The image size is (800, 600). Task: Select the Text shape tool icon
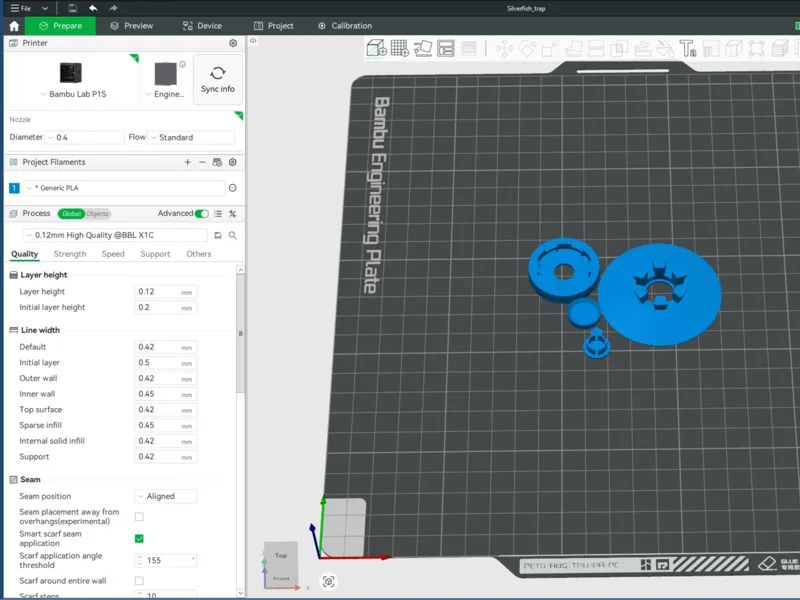pos(688,48)
